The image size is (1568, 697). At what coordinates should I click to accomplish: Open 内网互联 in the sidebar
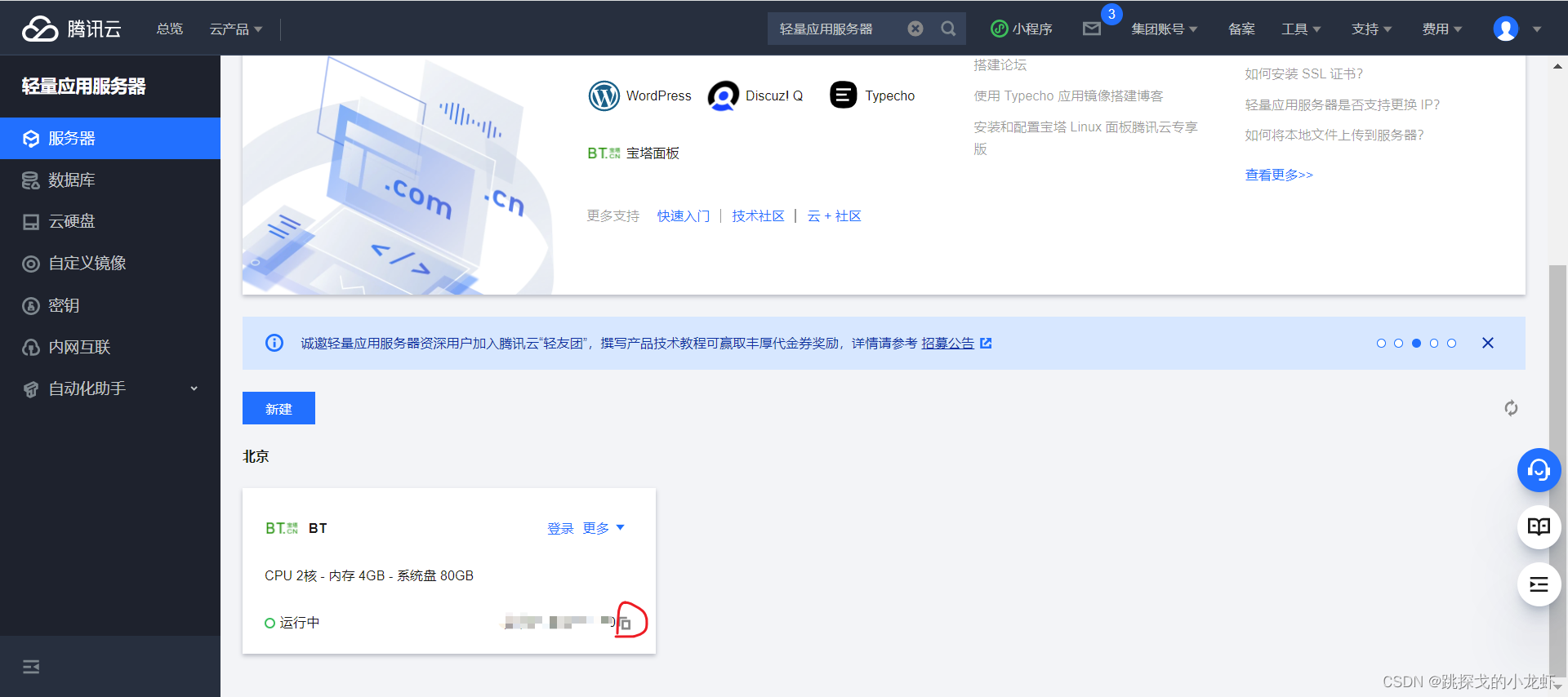[x=110, y=347]
